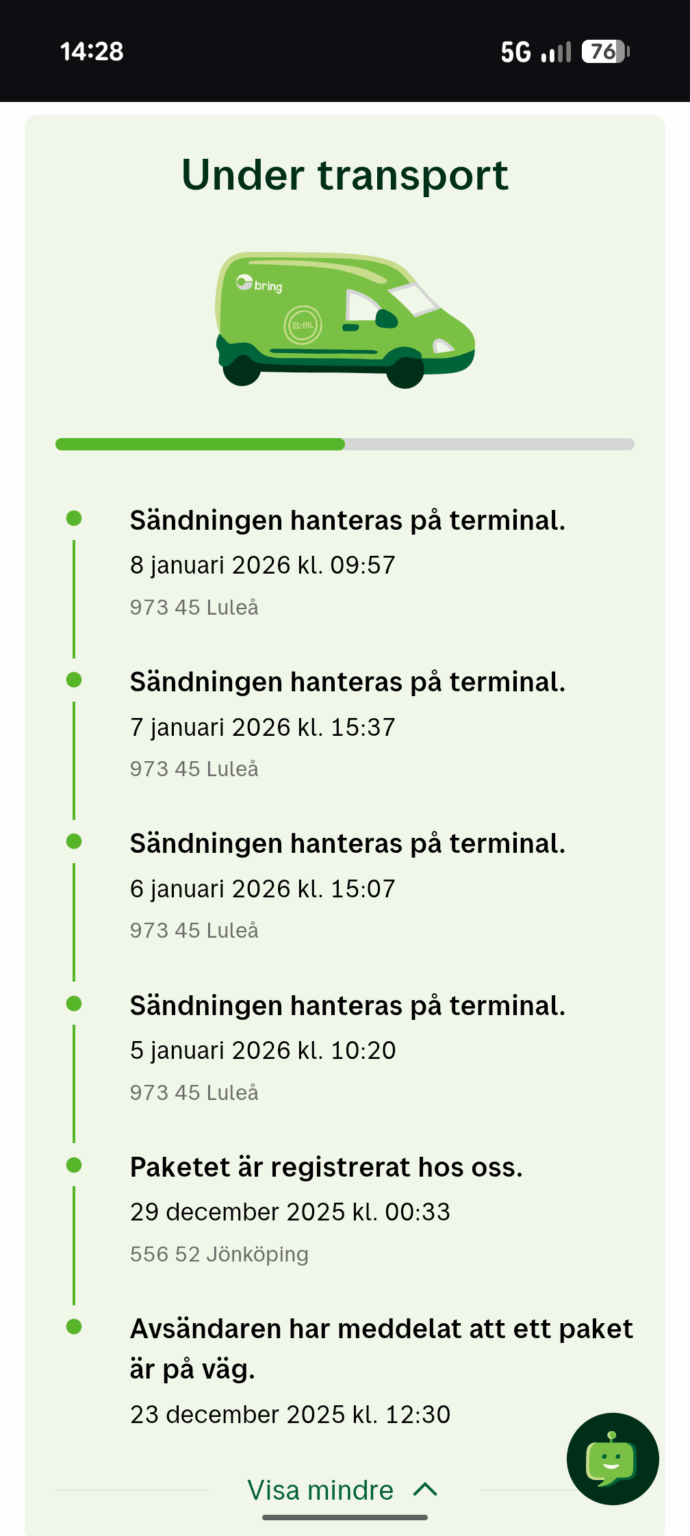The image size is (690, 1536).
Task: Tap the Bring logo on the van
Action: tap(262, 283)
